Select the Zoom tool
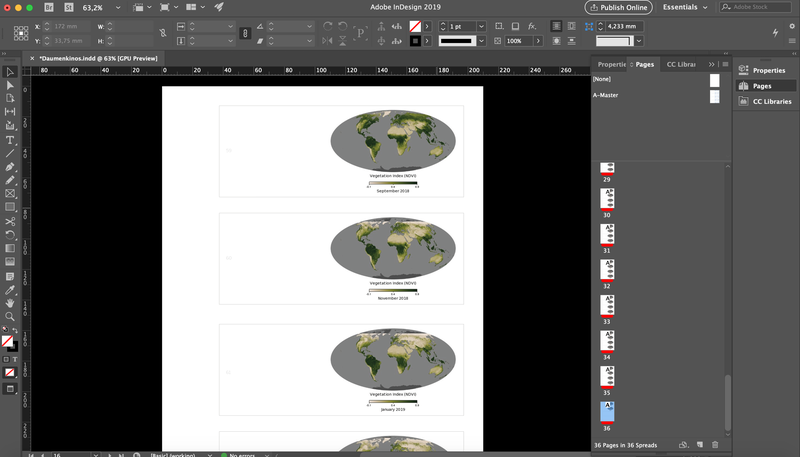 10,317
